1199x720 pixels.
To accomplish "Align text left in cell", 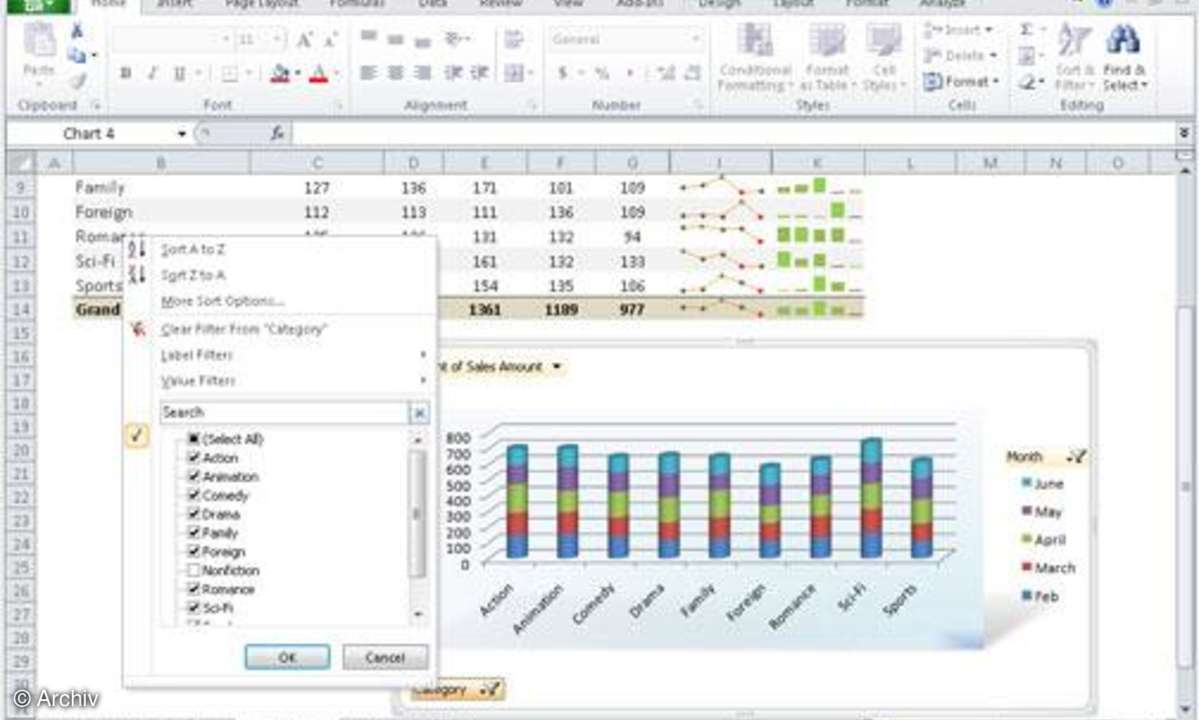I will tap(369, 73).
